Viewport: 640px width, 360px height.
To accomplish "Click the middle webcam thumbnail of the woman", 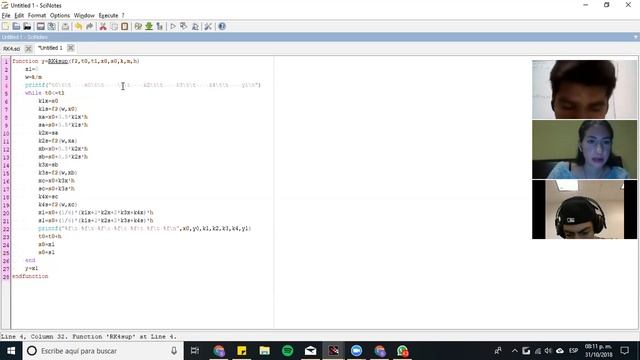I will [x=584, y=149].
